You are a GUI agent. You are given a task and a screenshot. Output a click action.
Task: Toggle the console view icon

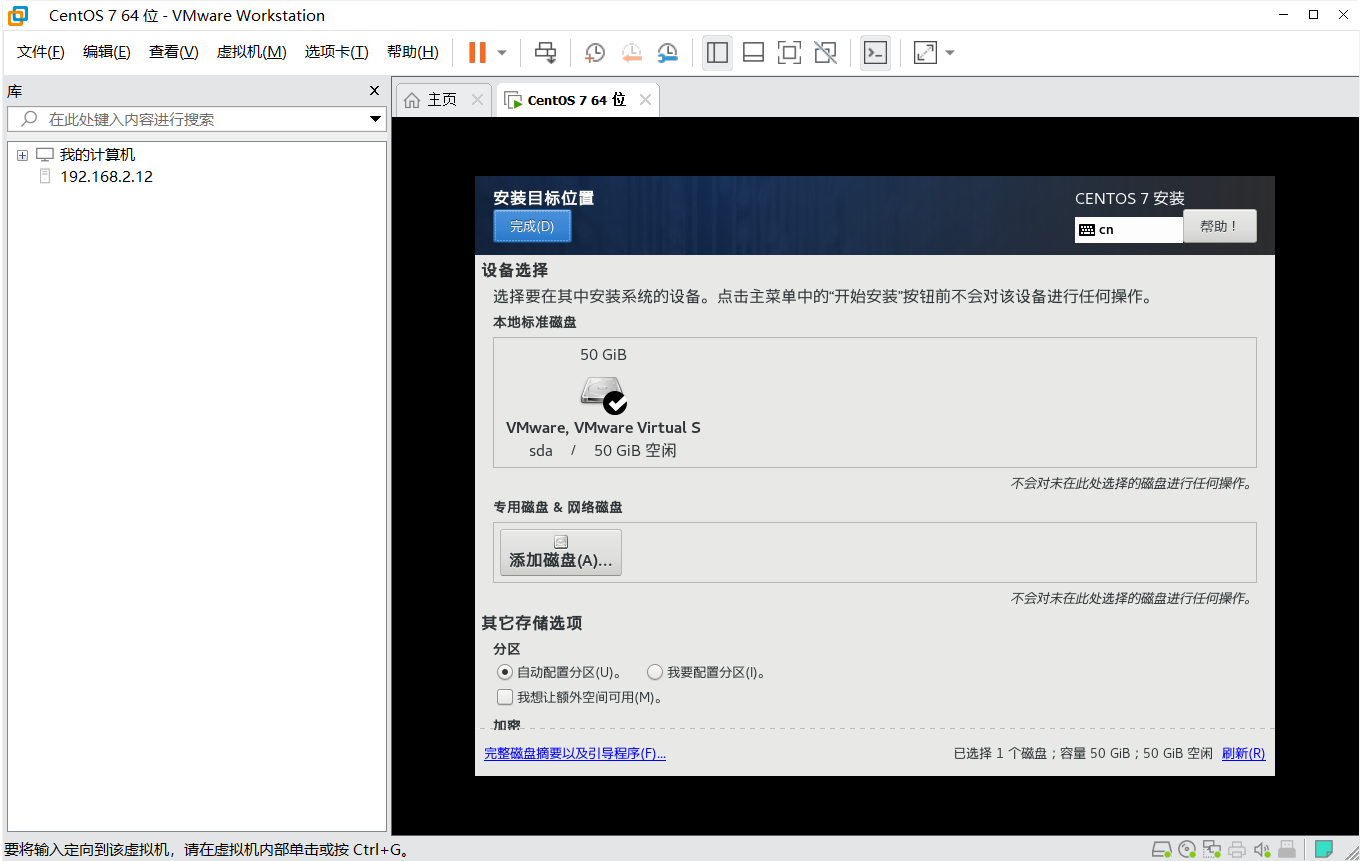click(875, 52)
